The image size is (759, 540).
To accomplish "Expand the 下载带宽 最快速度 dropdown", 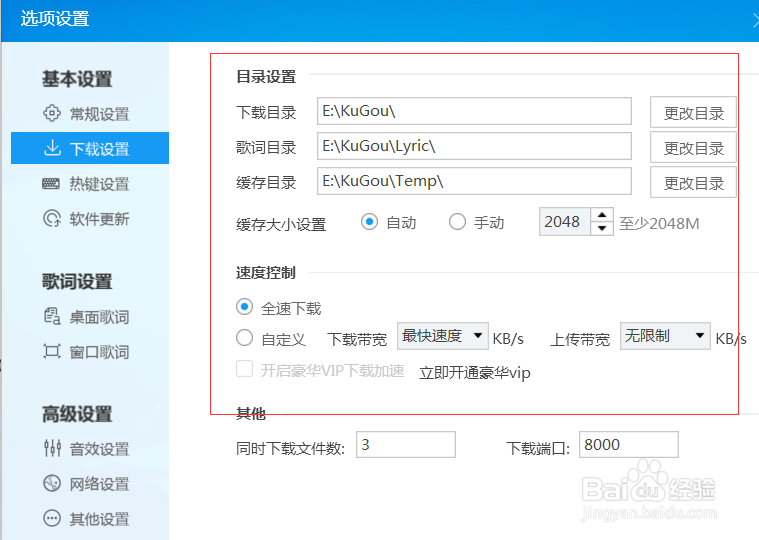I will point(442,336).
